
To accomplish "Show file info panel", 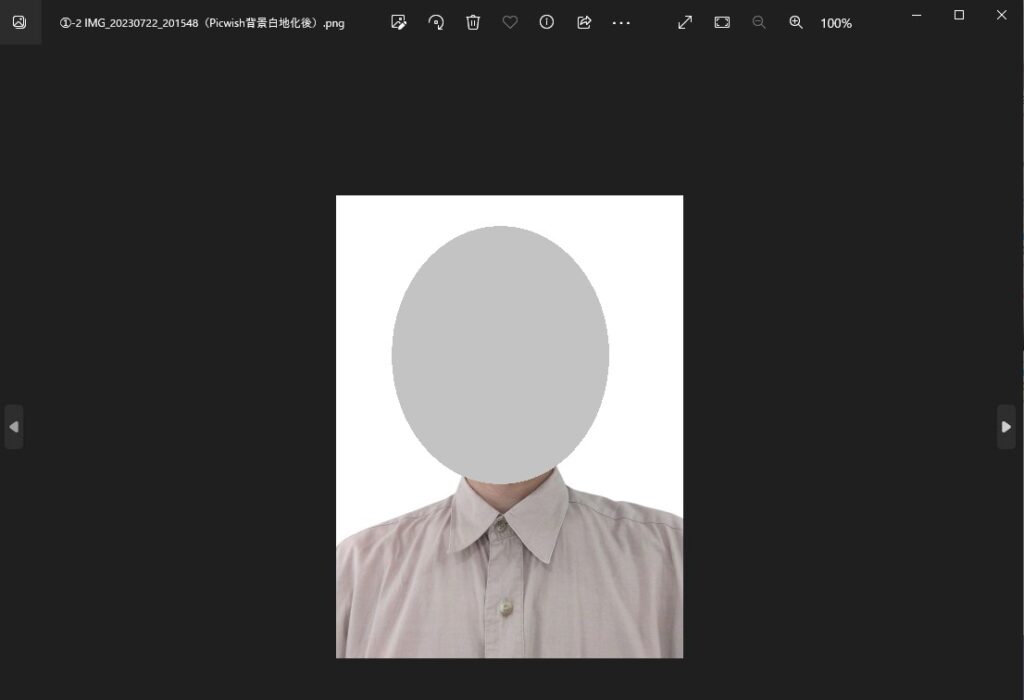I will pos(547,22).
